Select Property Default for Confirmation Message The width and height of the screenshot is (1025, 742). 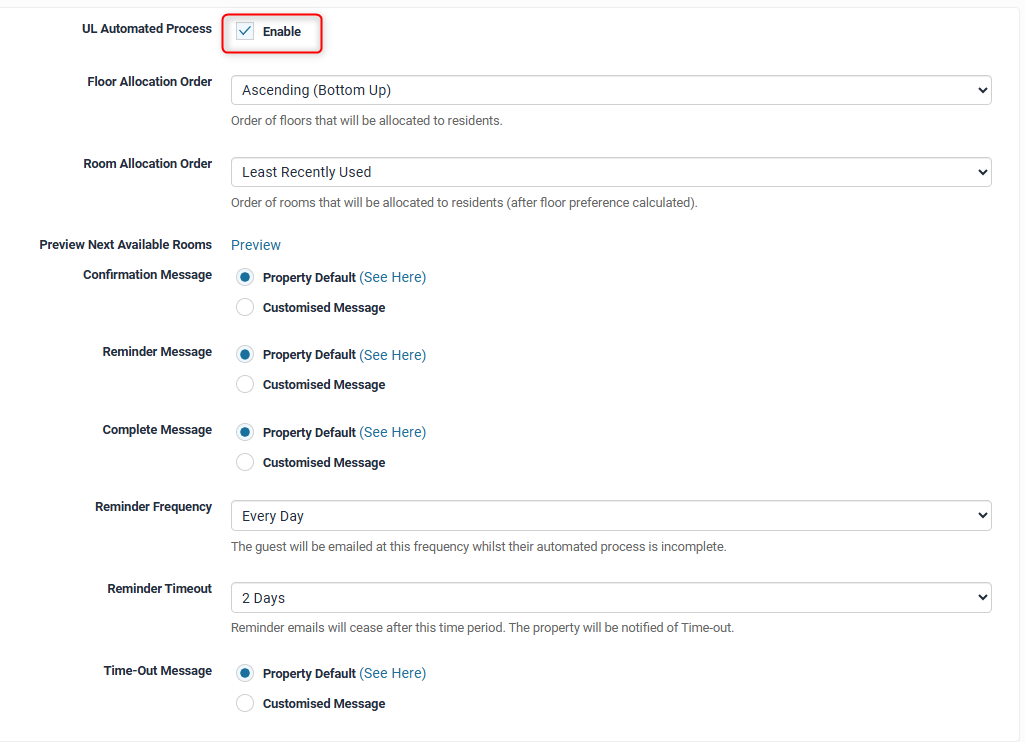[x=245, y=277]
